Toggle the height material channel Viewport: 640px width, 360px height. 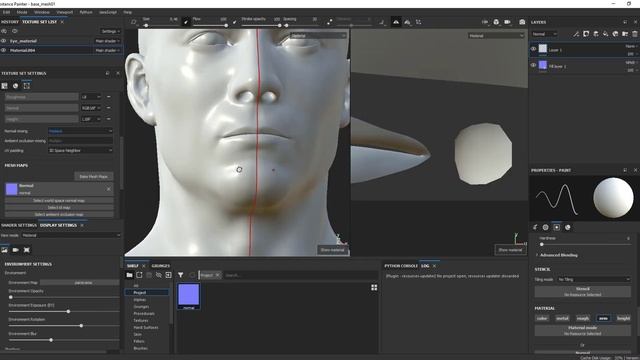pyautogui.click(x=623, y=318)
